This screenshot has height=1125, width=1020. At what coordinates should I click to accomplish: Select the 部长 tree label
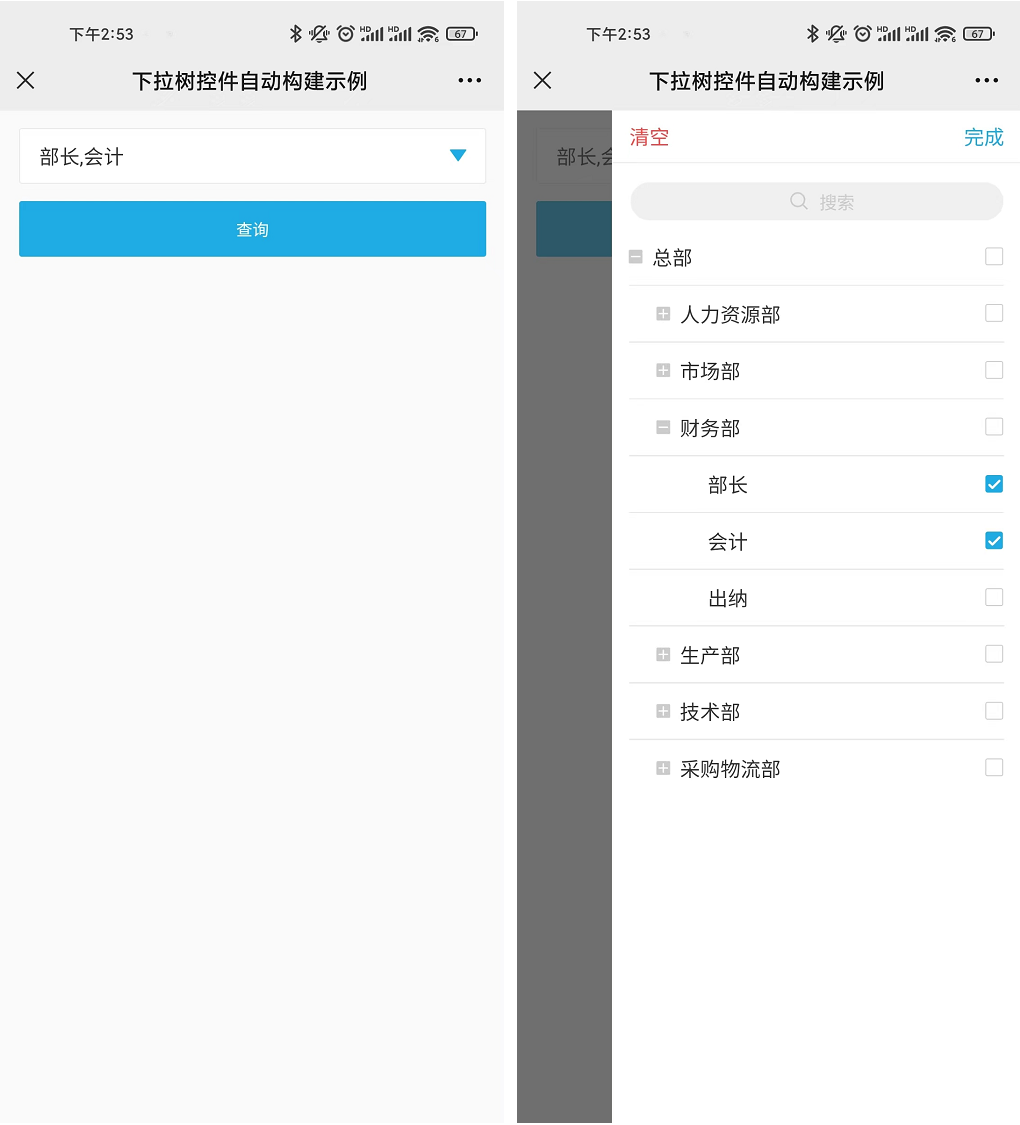727,485
